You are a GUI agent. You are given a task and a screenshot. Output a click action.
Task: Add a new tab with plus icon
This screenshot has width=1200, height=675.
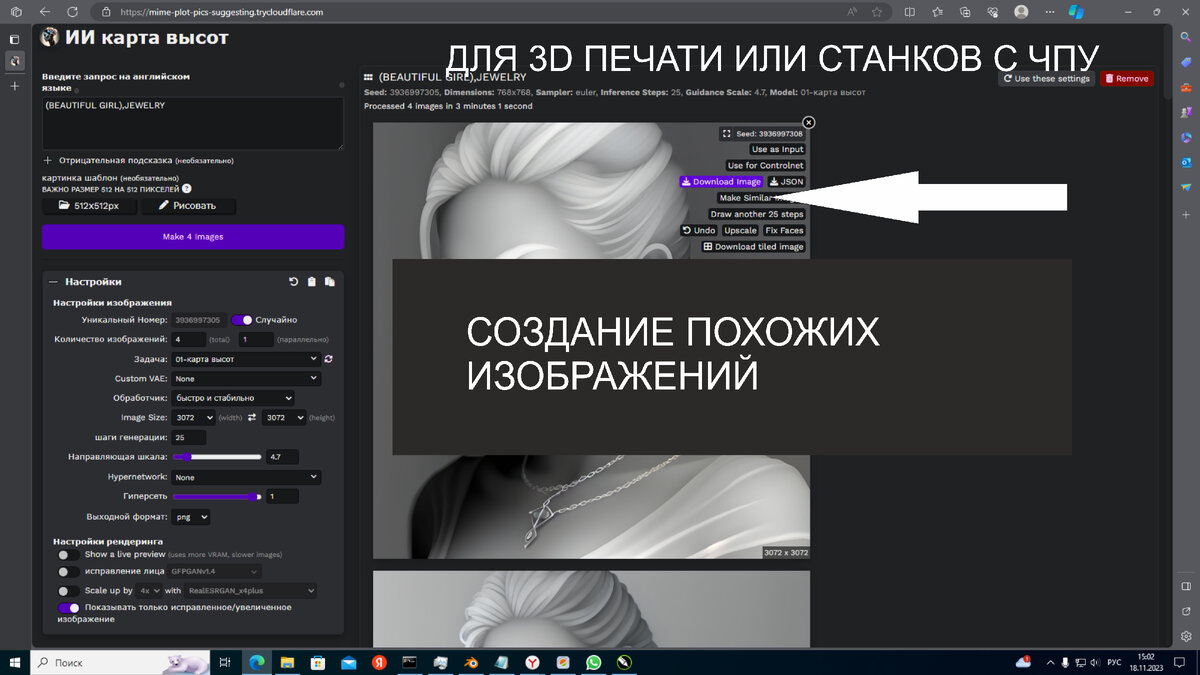coord(15,86)
